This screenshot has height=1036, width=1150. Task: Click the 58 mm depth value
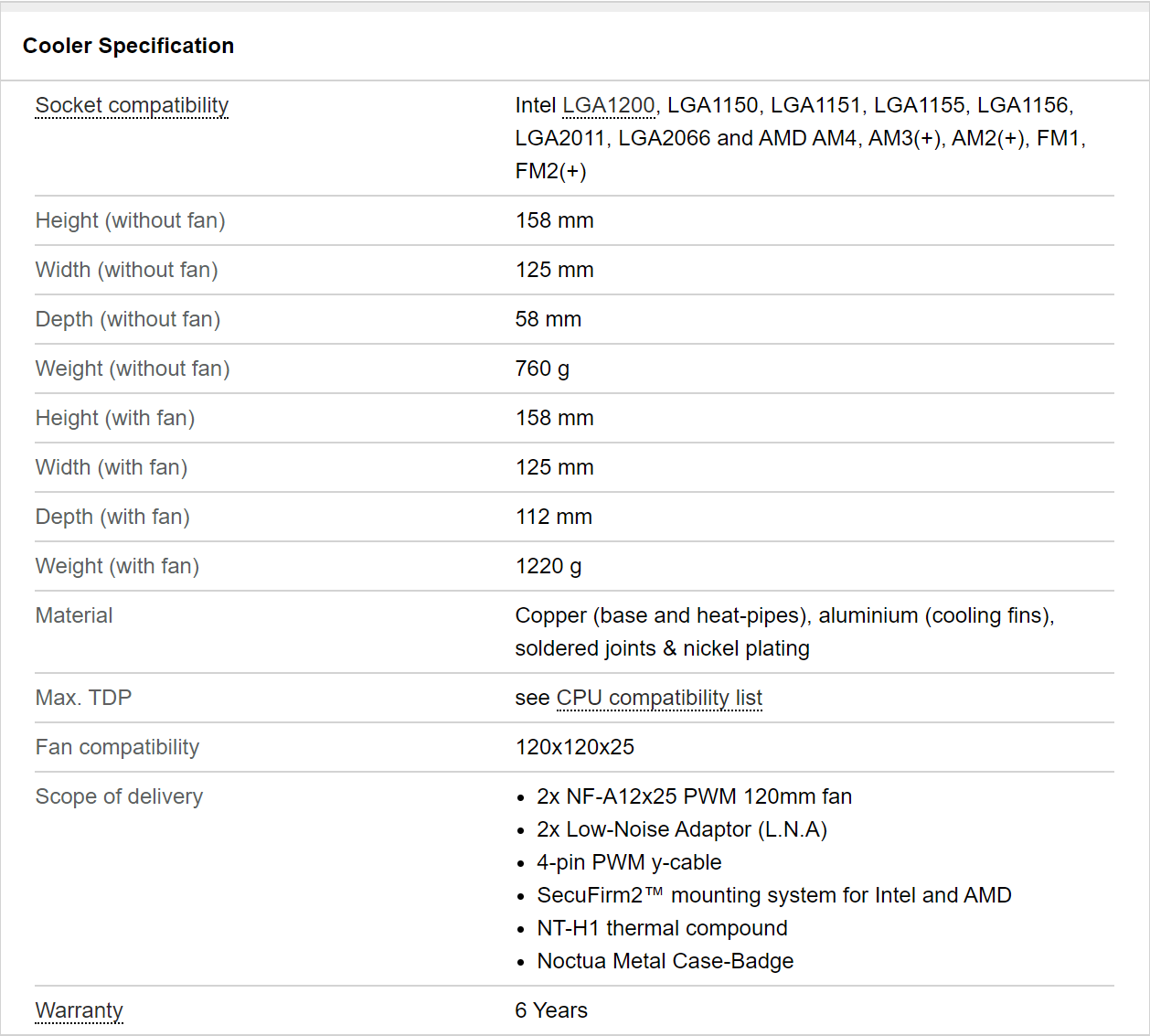point(548,319)
